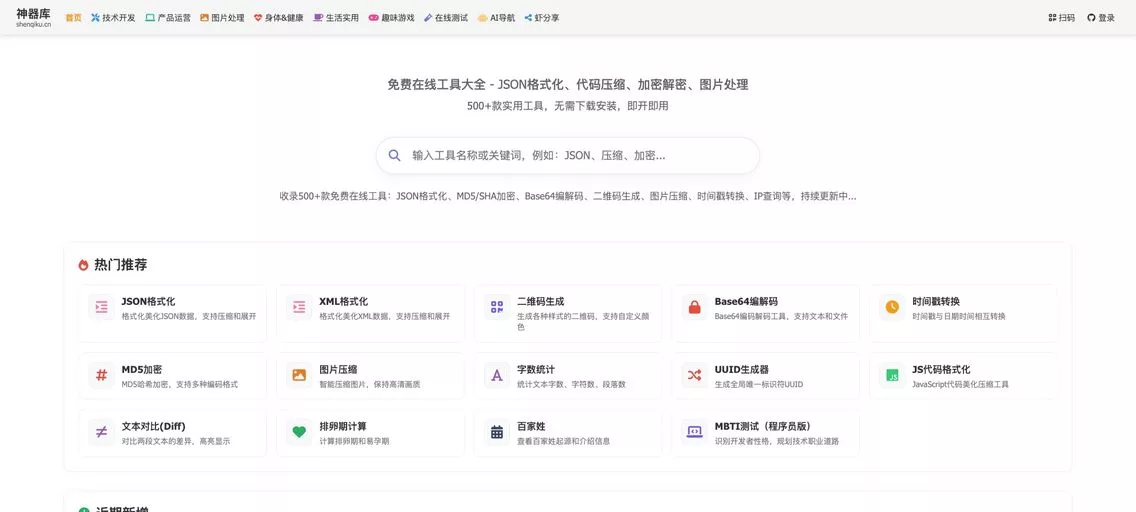The image size is (1136, 512).
Task: Click the Base64编解码 lock icon
Action: 695,307
